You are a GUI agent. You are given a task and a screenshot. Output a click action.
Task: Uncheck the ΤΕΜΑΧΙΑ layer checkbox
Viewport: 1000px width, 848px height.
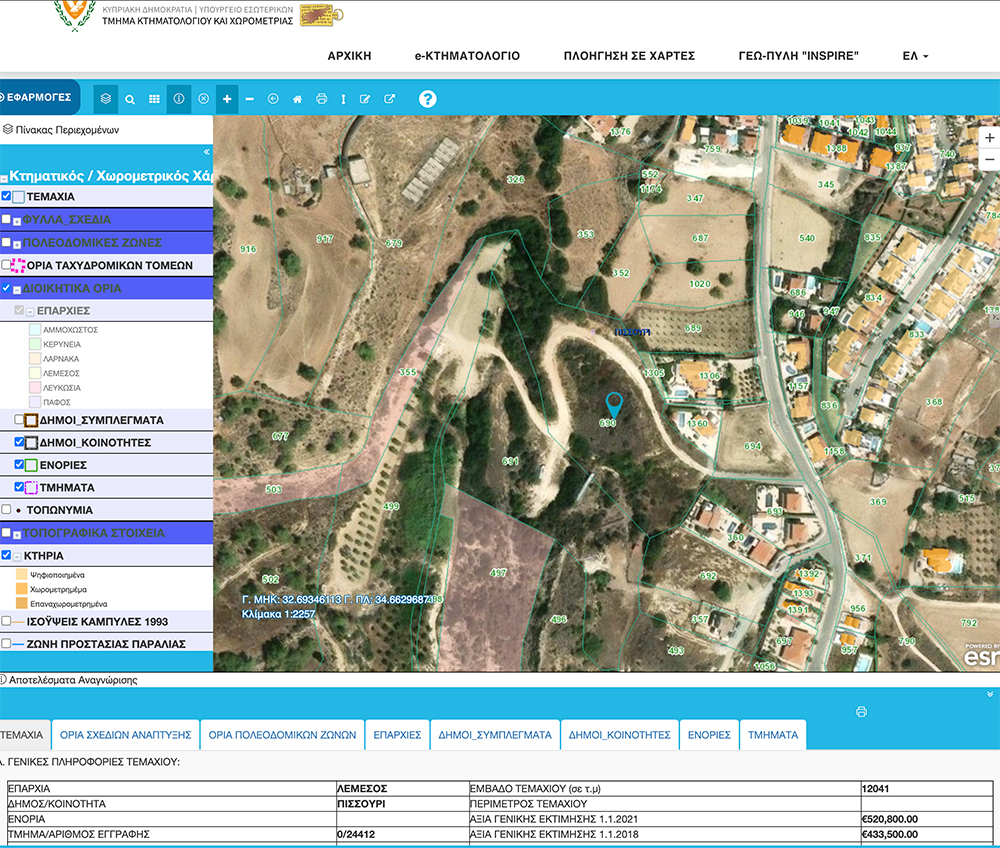pyautogui.click(x=7, y=197)
